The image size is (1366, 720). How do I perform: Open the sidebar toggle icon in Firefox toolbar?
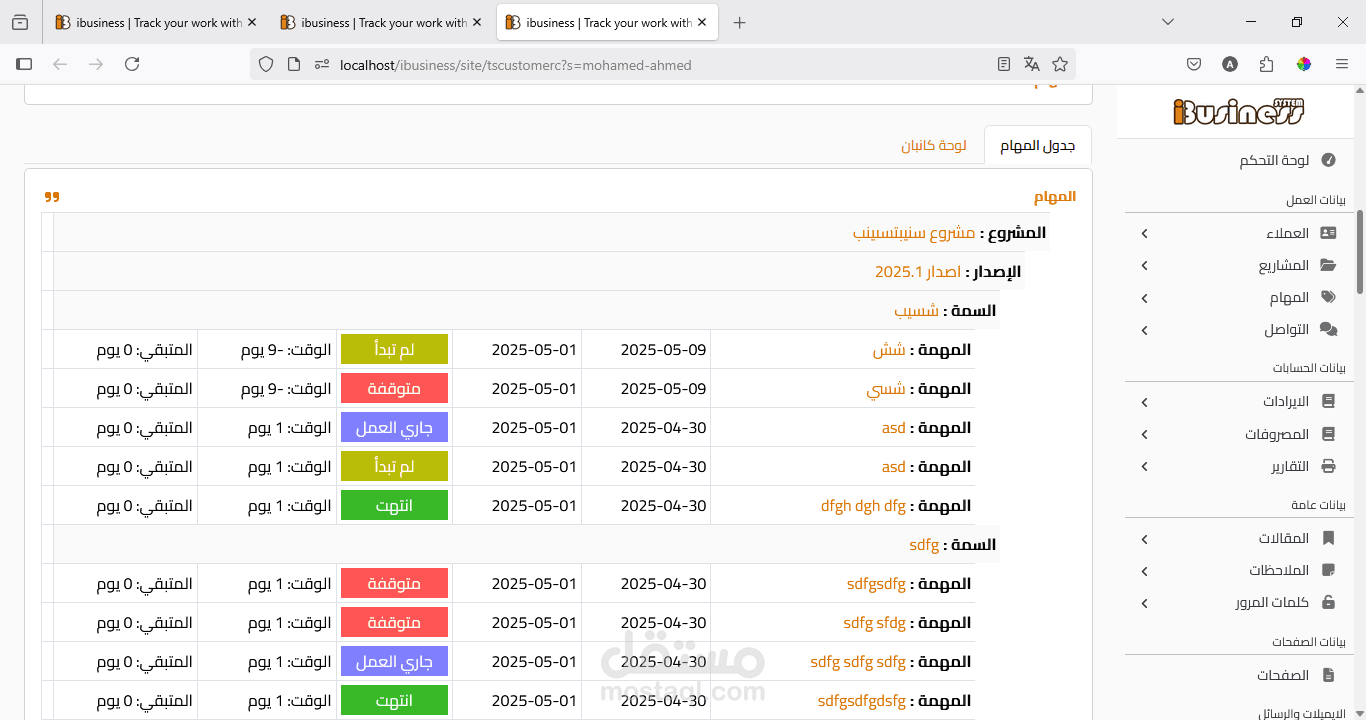24,64
